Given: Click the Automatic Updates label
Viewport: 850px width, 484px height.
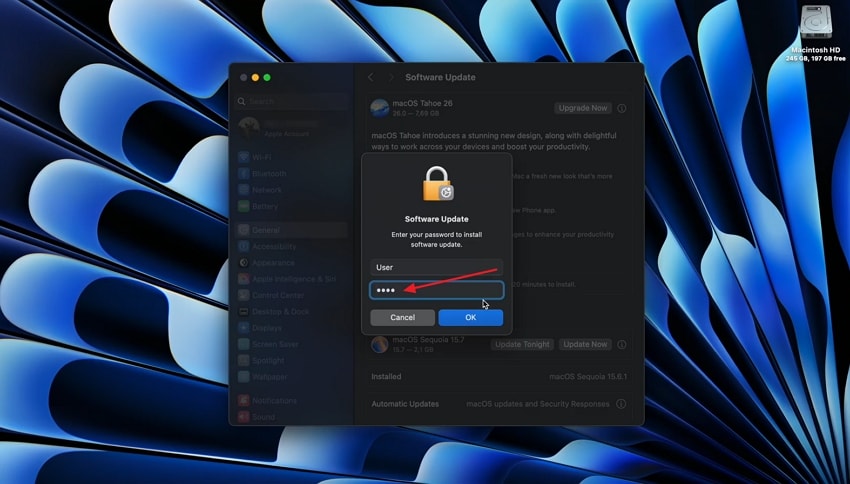Looking at the screenshot, I should click(405, 404).
